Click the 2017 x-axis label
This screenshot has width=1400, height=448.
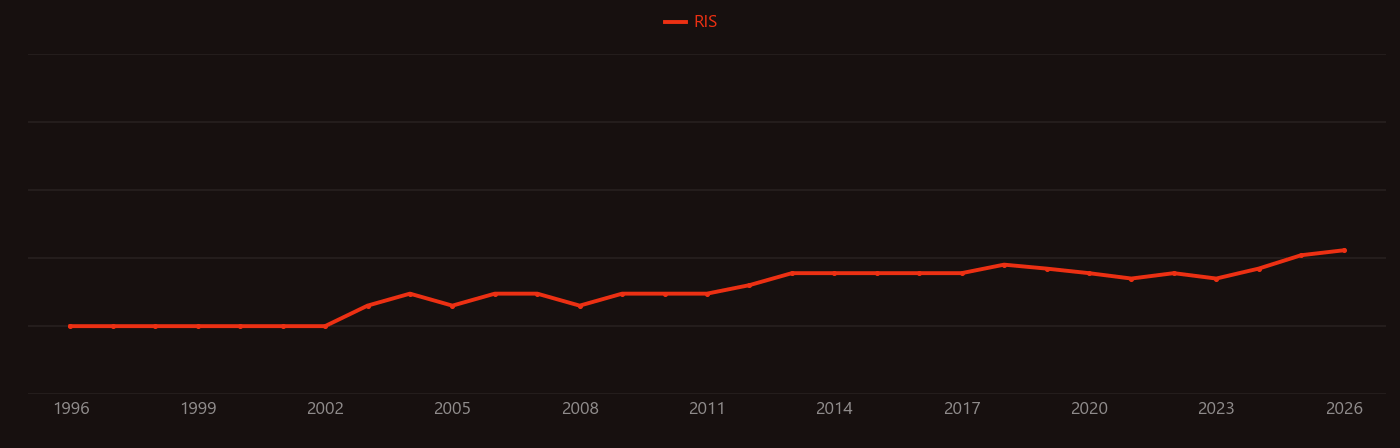coord(962,409)
